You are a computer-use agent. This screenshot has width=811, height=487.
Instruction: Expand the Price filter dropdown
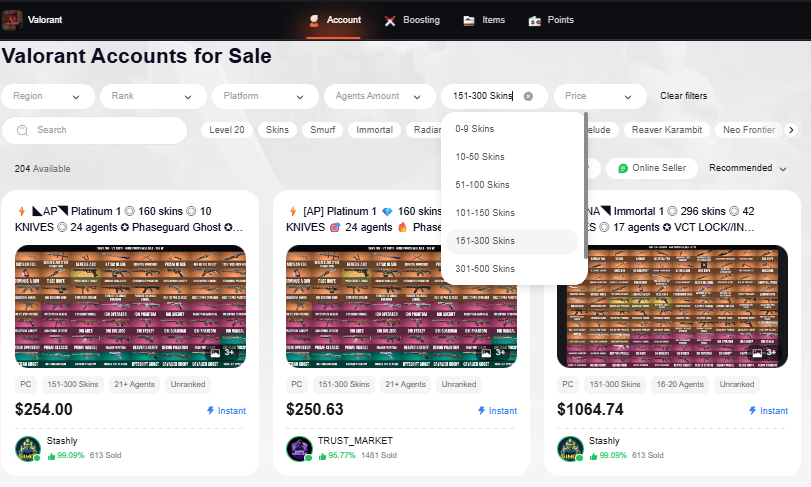point(600,96)
